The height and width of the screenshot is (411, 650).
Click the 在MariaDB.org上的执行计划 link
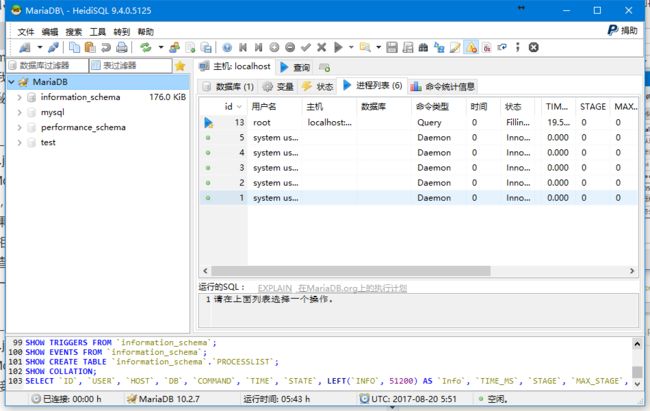(352, 288)
